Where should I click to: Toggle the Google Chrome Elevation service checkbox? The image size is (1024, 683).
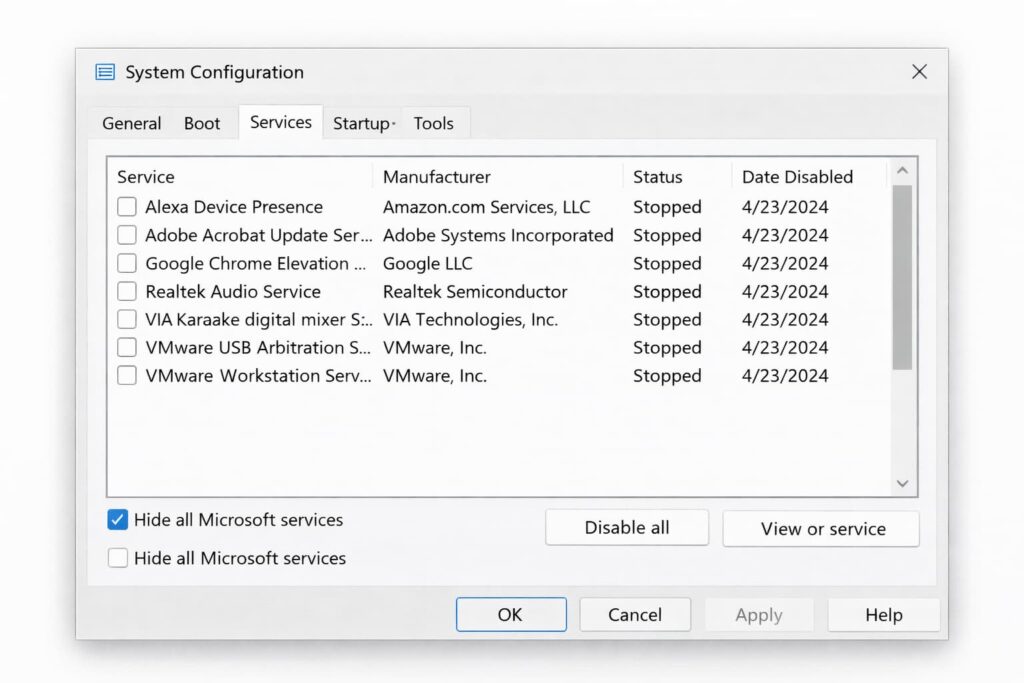[x=127, y=264]
